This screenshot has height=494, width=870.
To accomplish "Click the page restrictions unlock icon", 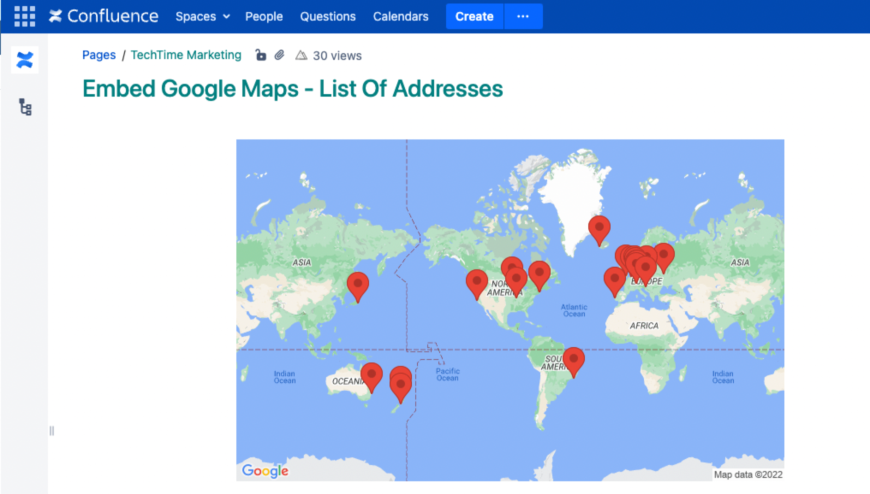I will (x=260, y=55).
